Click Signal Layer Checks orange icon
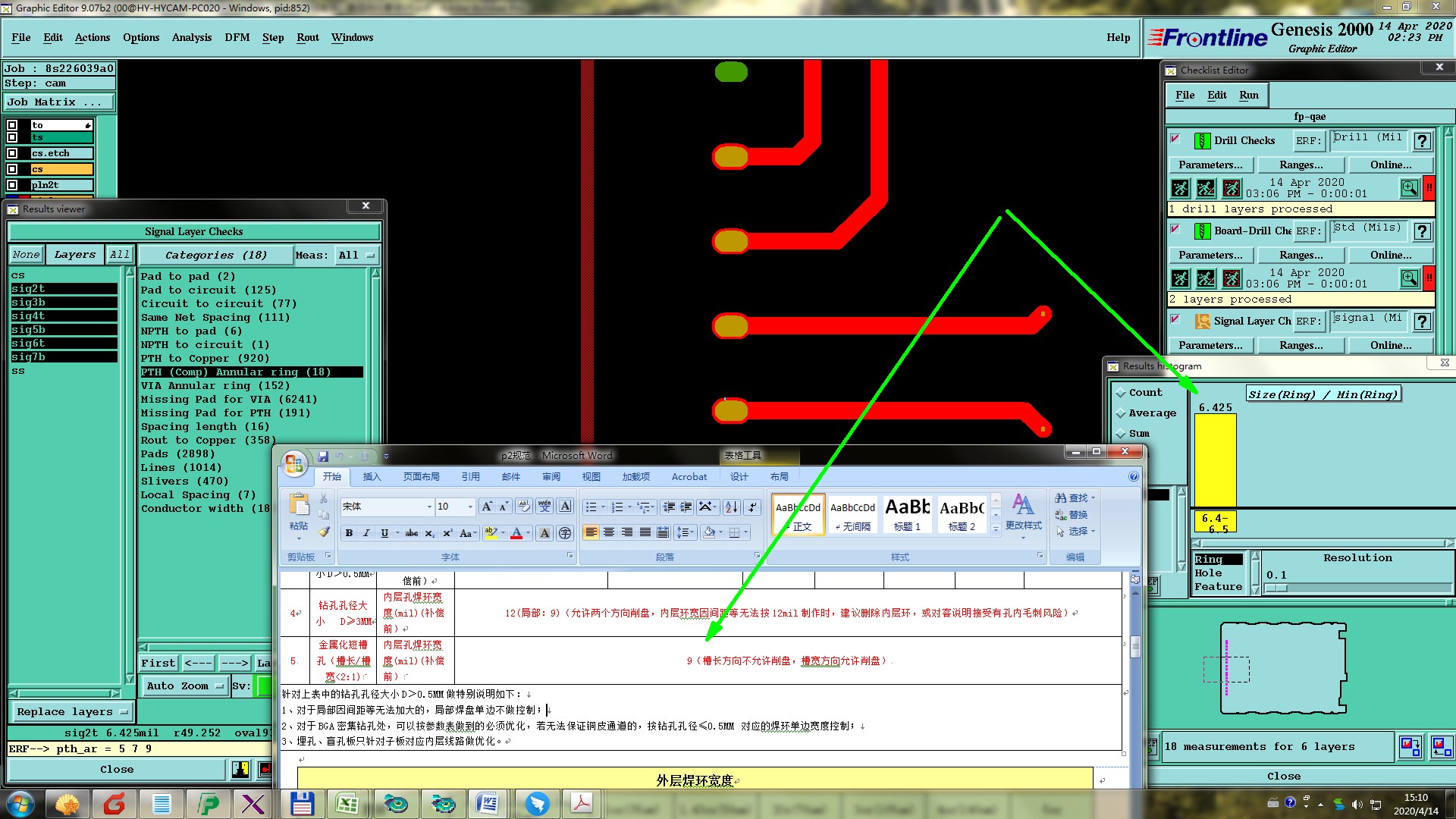The height and width of the screenshot is (819, 1456). click(1202, 322)
